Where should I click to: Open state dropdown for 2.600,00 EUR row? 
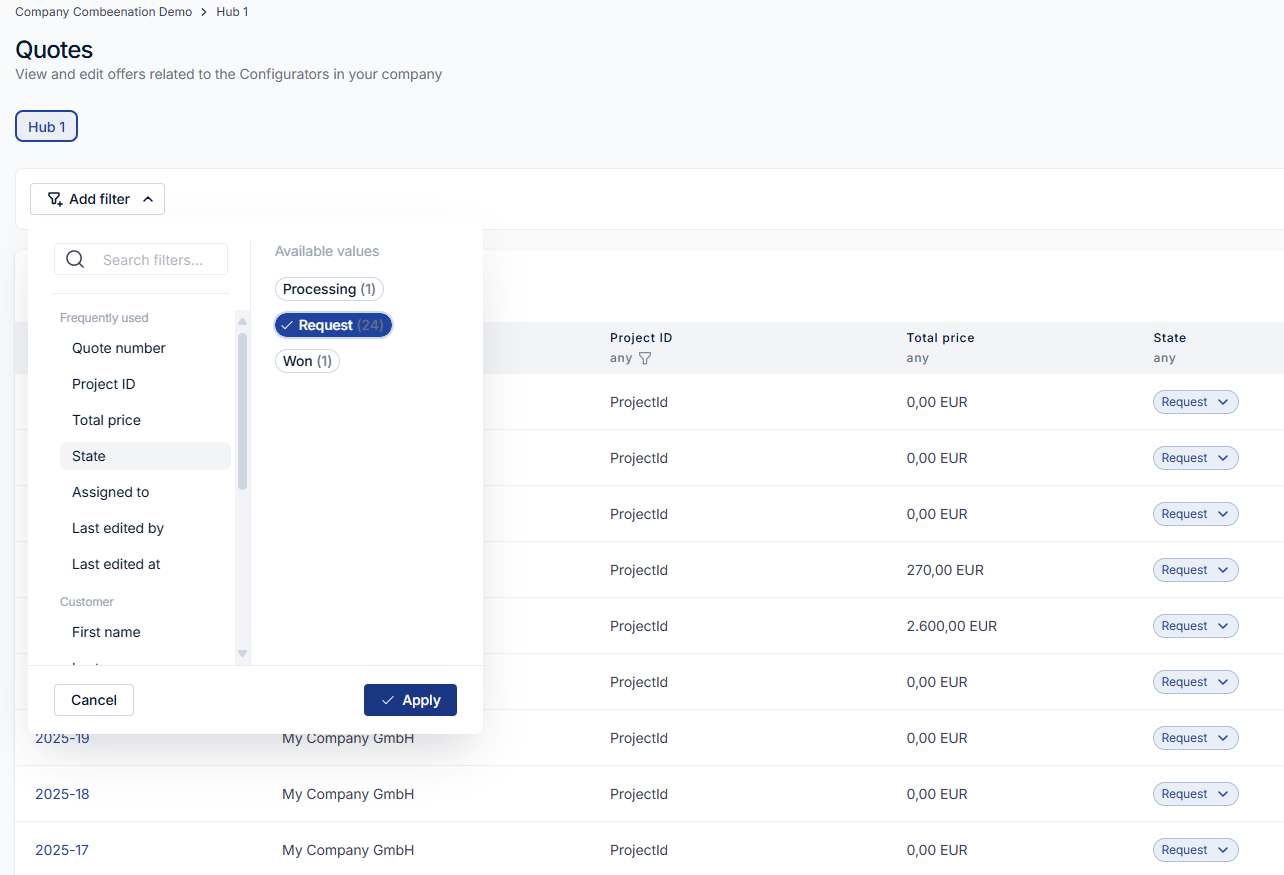click(x=1195, y=626)
